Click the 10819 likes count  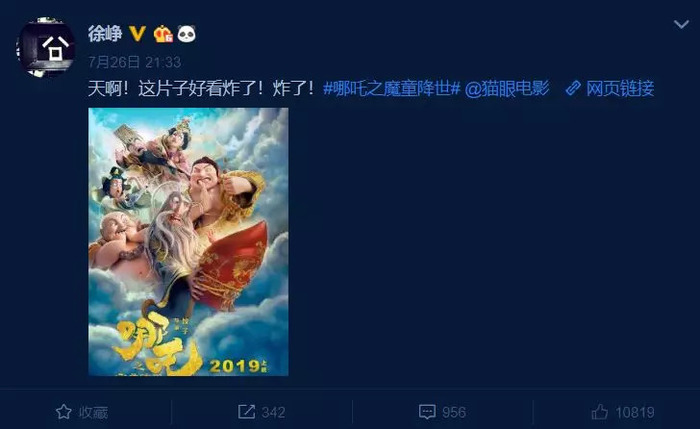coord(635,412)
